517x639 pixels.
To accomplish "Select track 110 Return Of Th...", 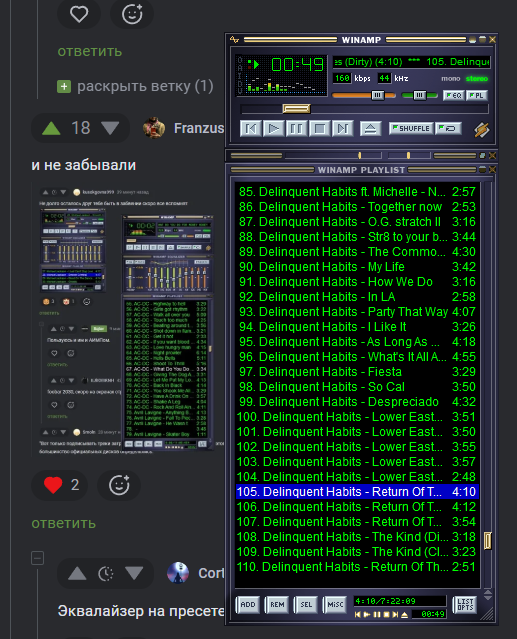I will click(357, 566).
